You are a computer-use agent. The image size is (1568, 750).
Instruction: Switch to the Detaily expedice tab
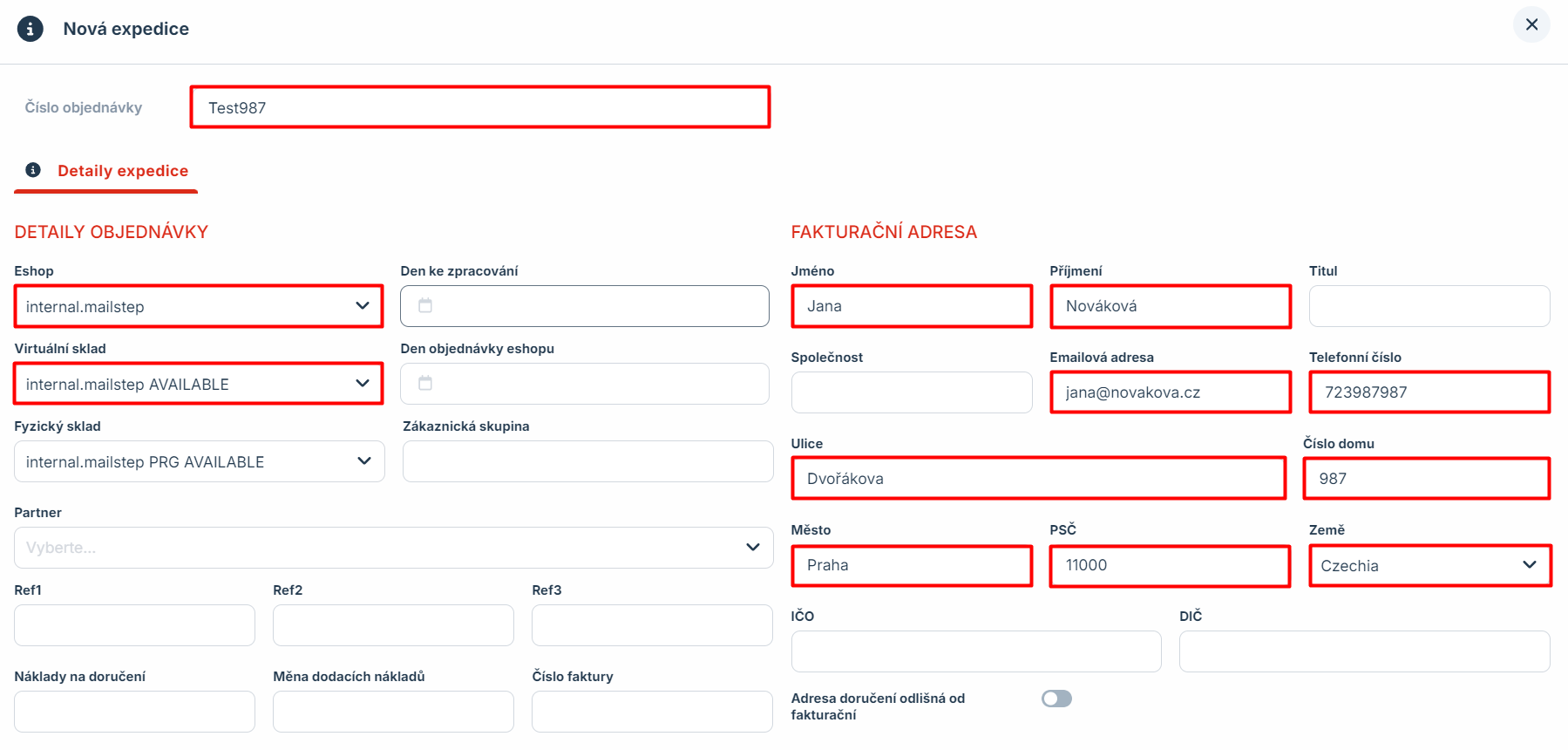122,171
